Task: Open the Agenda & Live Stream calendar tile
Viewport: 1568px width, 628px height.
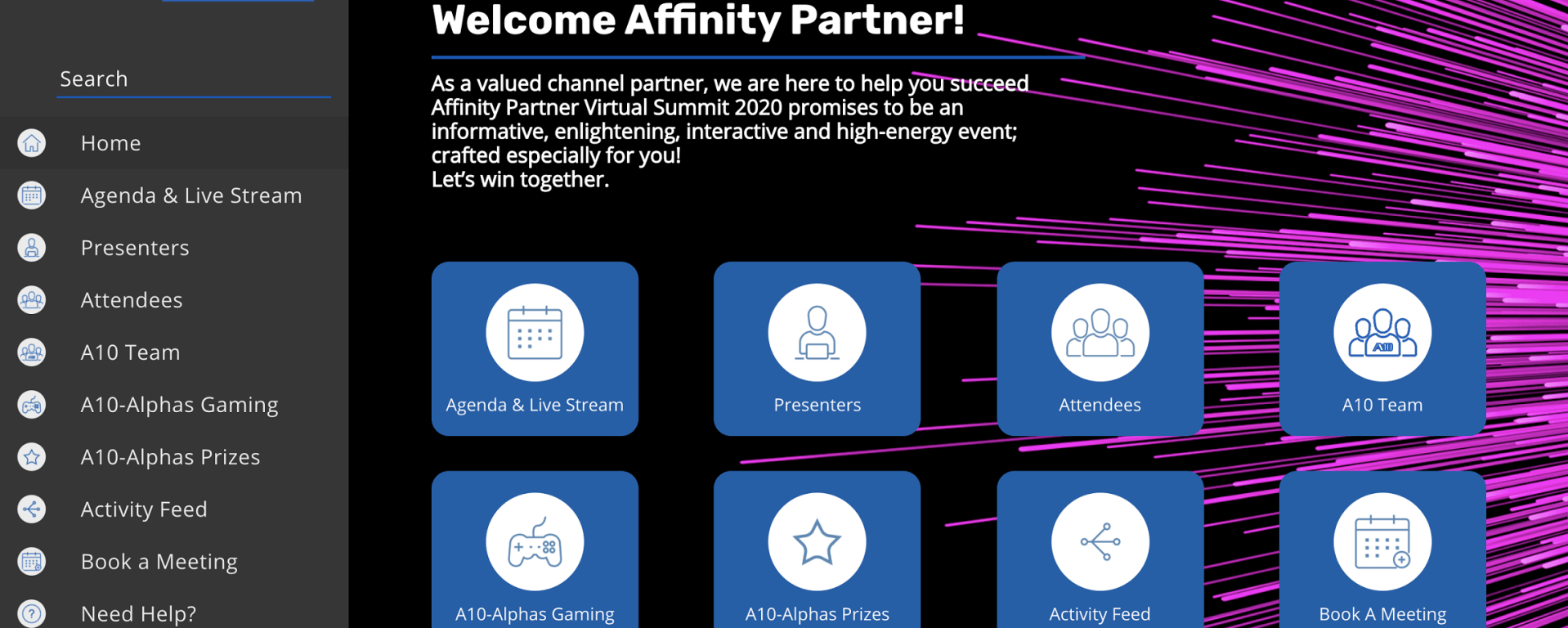Action: [535, 348]
